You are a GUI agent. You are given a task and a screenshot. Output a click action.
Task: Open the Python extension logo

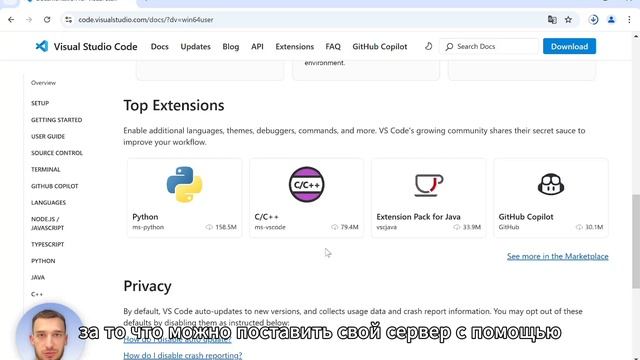tap(184, 184)
